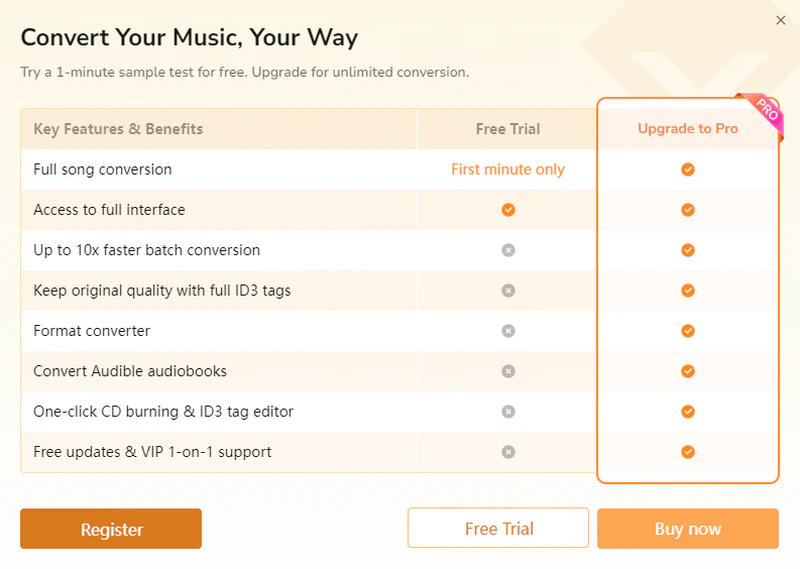This screenshot has width=800, height=569.
Task: Click Pro checkmark for Format converter
Action: tap(688, 331)
